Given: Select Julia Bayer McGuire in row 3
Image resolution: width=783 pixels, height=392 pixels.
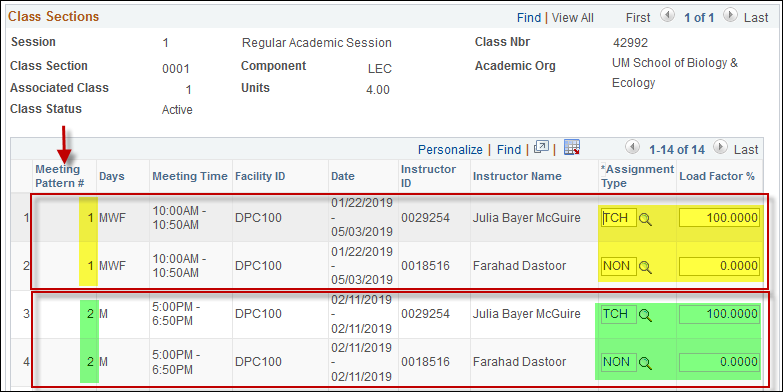Looking at the screenshot, I should coord(527,314).
